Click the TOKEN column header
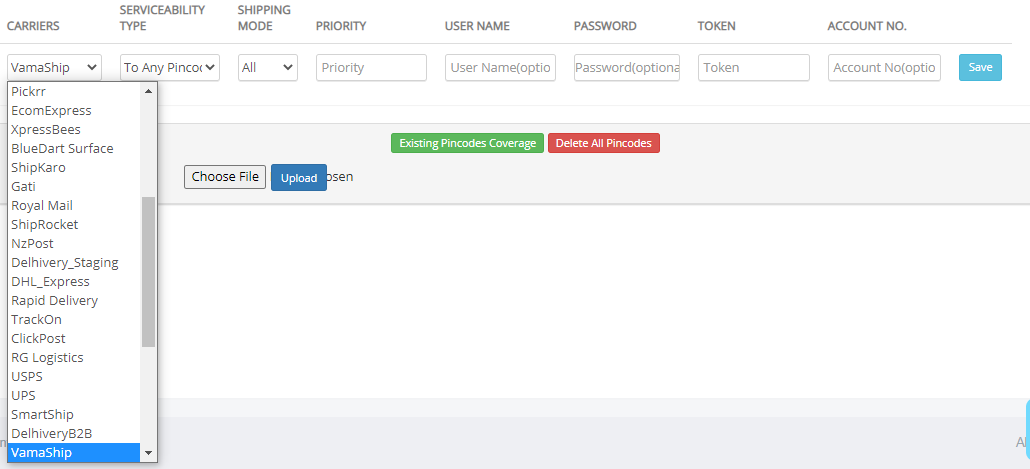Image resolution: width=1030 pixels, height=469 pixels. click(x=717, y=26)
